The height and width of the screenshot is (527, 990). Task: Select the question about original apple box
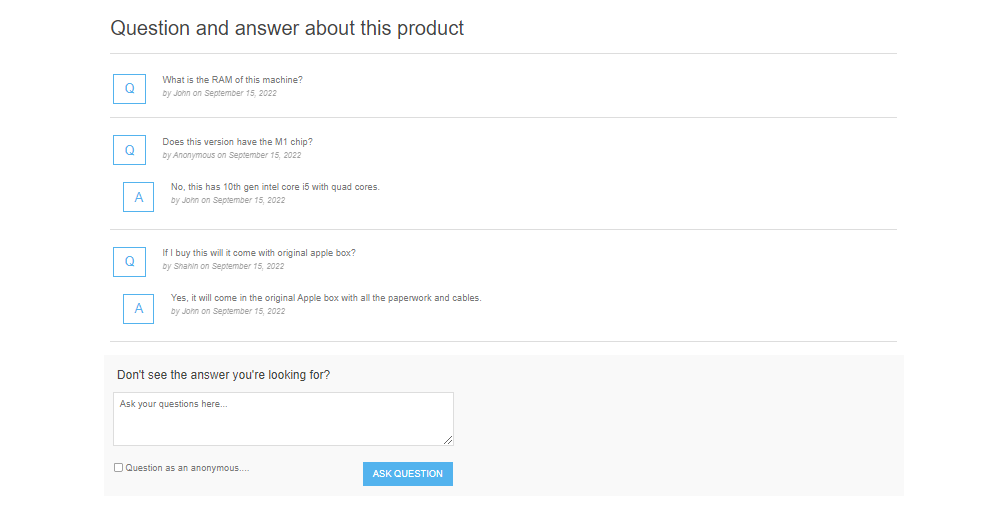pos(259,253)
